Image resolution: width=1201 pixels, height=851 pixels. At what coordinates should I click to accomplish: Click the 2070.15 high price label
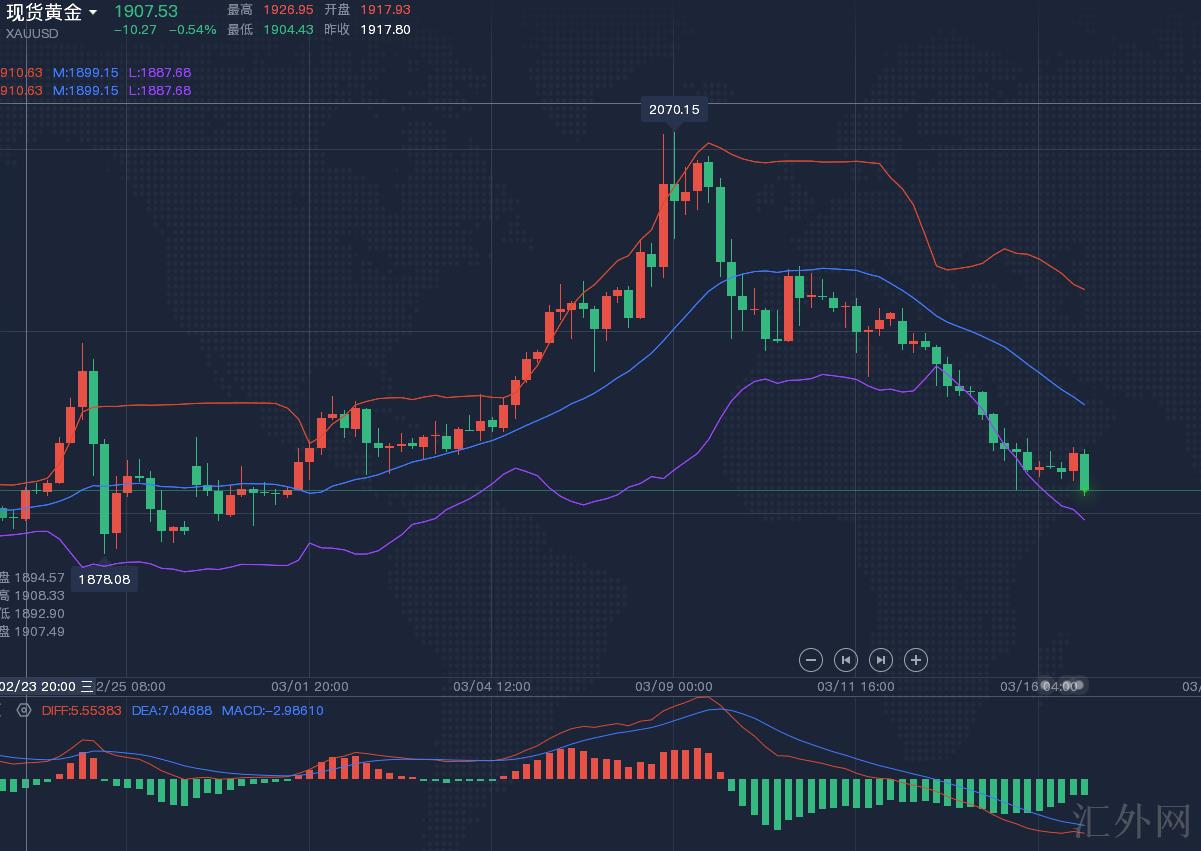coord(674,109)
